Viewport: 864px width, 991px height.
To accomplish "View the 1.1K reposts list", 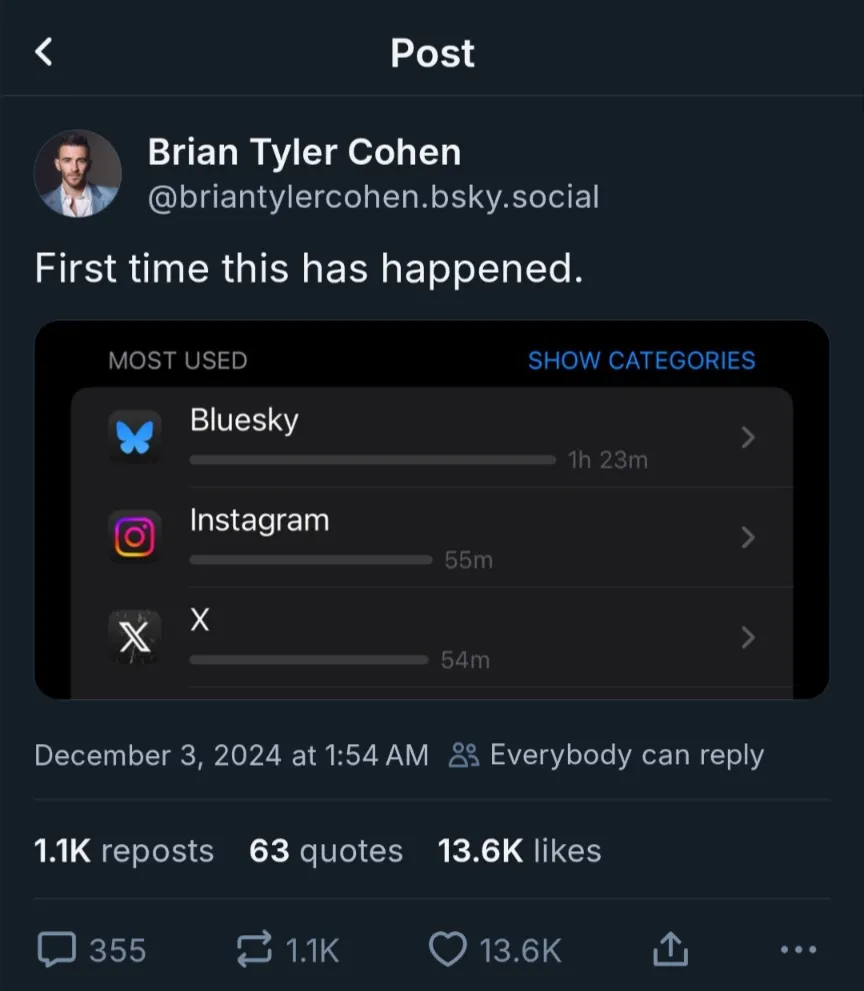I will 124,851.
